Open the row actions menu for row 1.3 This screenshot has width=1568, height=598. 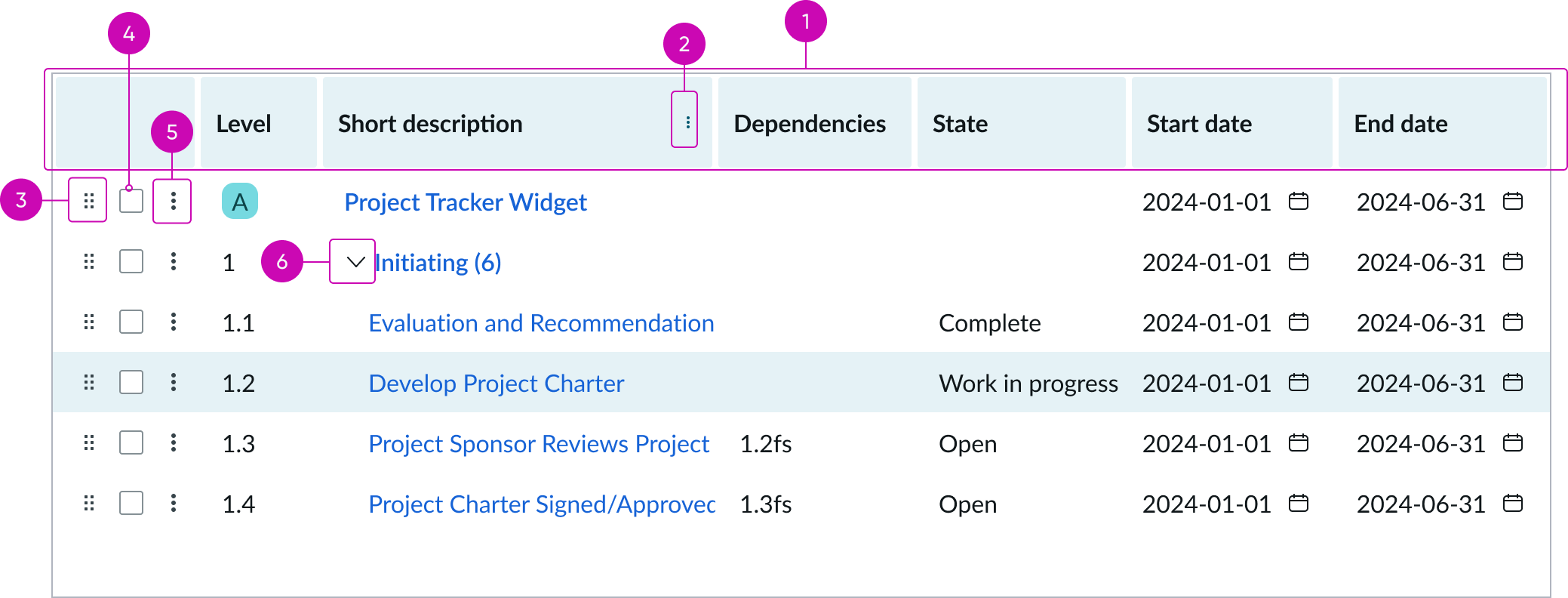[173, 443]
